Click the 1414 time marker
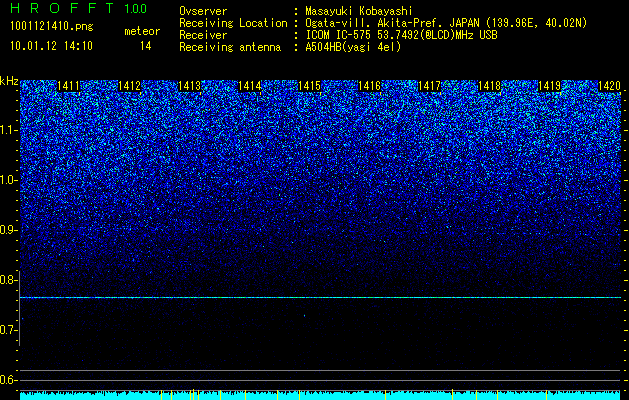The width and height of the screenshot is (629, 400). tap(250, 86)
